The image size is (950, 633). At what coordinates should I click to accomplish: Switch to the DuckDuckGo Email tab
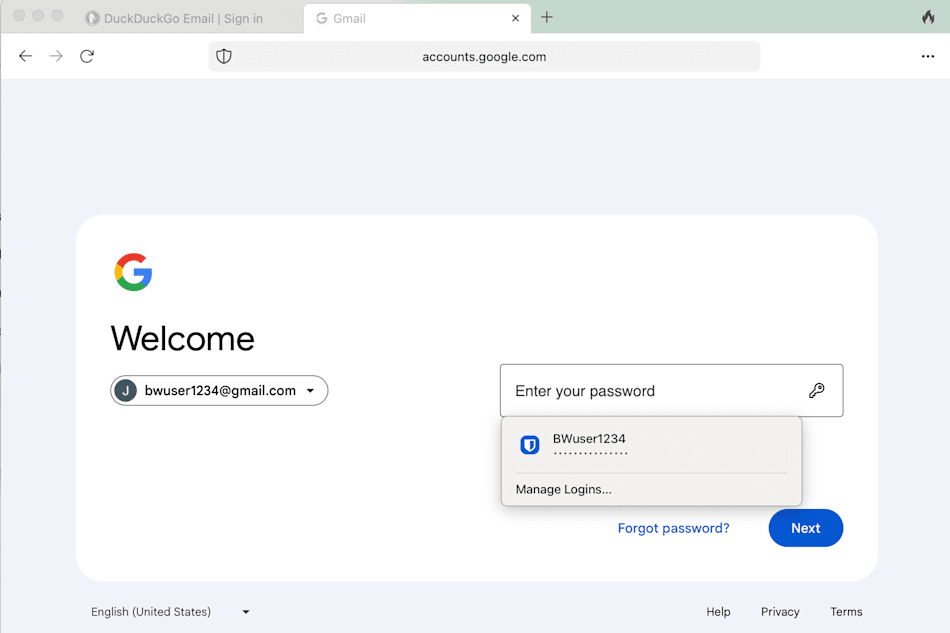pos(180,17)
